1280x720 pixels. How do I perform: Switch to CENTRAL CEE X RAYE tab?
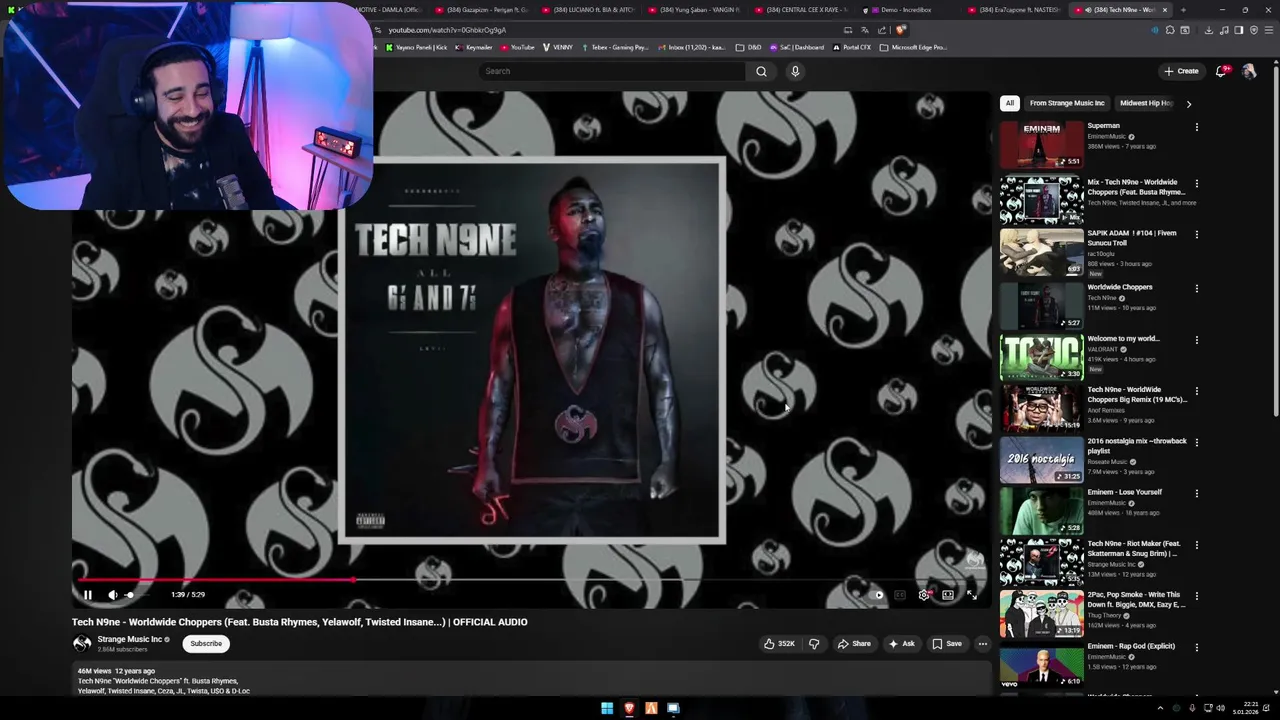tap(806, 10)
